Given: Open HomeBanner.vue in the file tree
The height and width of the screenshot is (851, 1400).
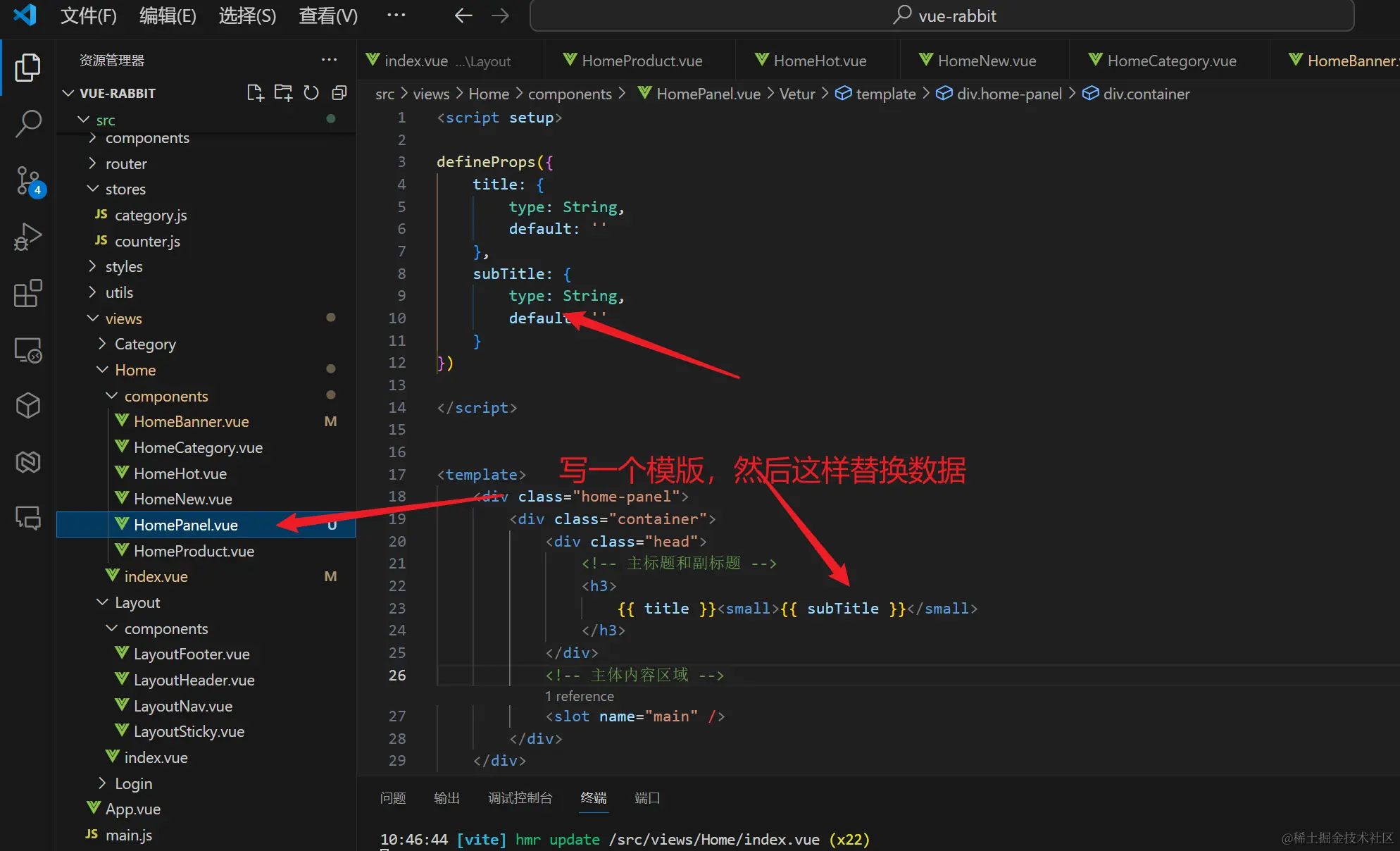Looking at the screenshot, I should click(x=191, y=421).
